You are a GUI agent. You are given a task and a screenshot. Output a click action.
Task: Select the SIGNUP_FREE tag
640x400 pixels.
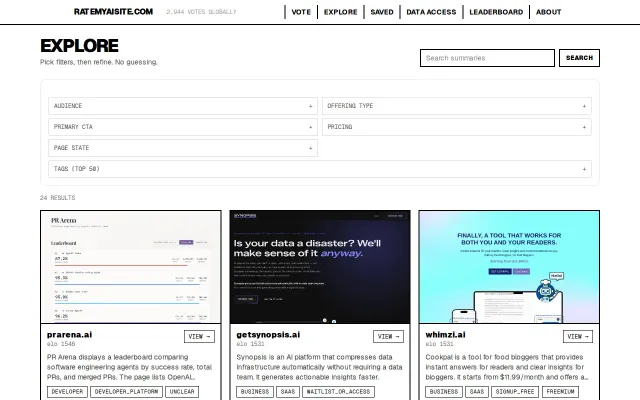(x=515, y=392)
